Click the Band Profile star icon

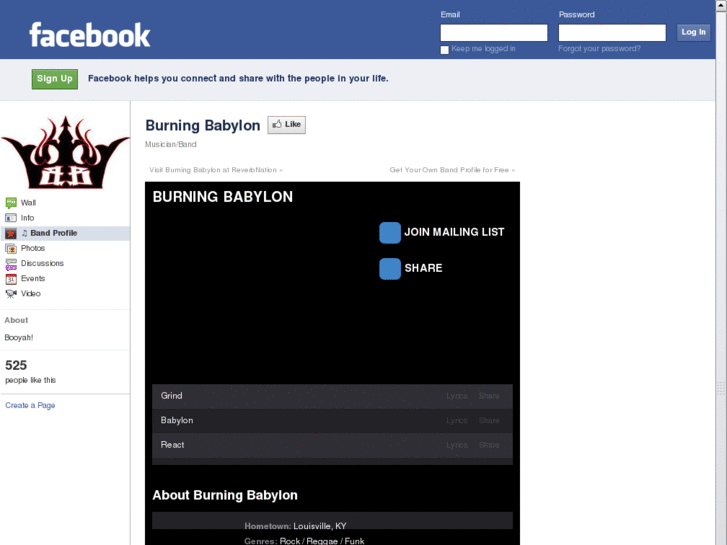click(11, 233)
